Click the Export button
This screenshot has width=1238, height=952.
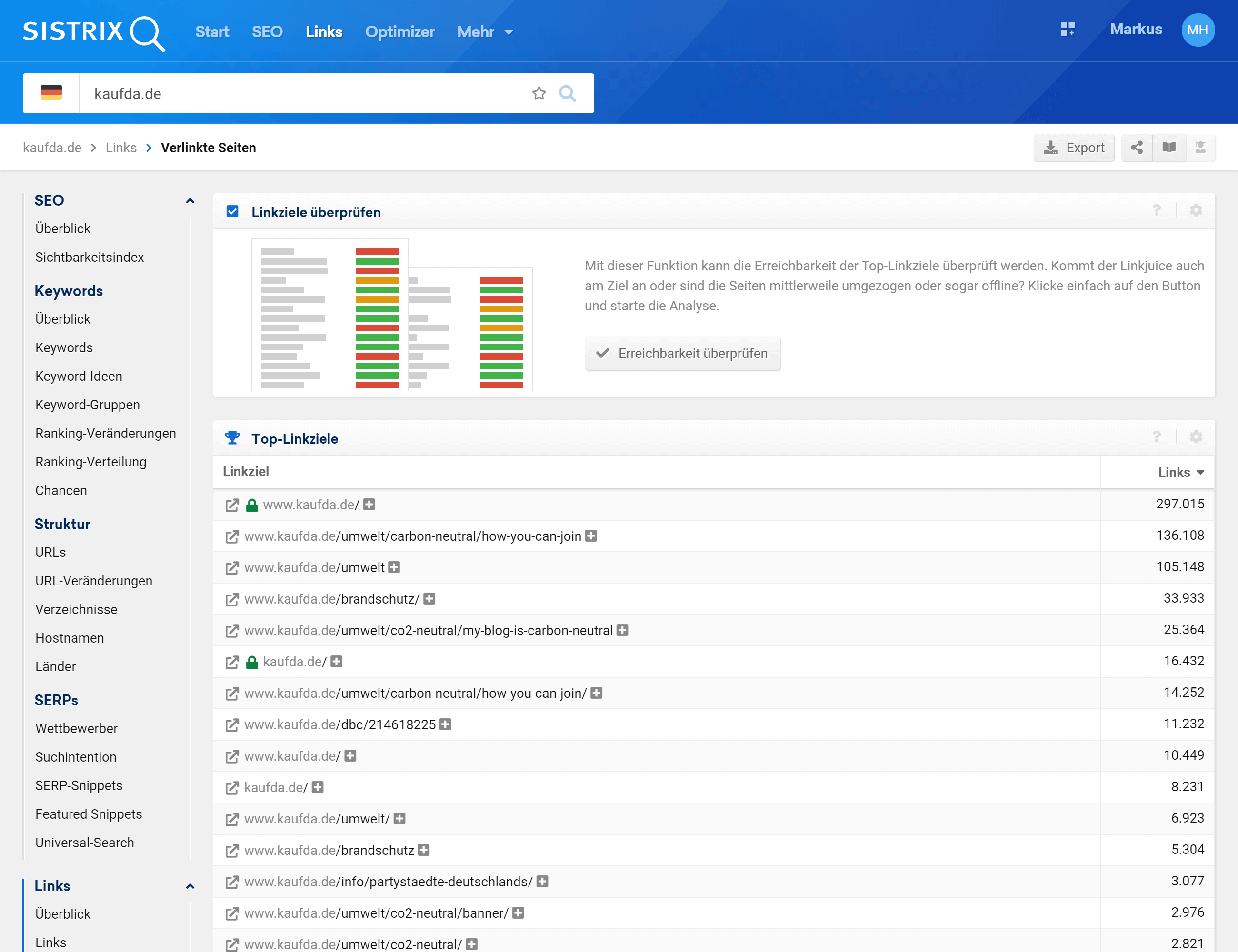1074,148
